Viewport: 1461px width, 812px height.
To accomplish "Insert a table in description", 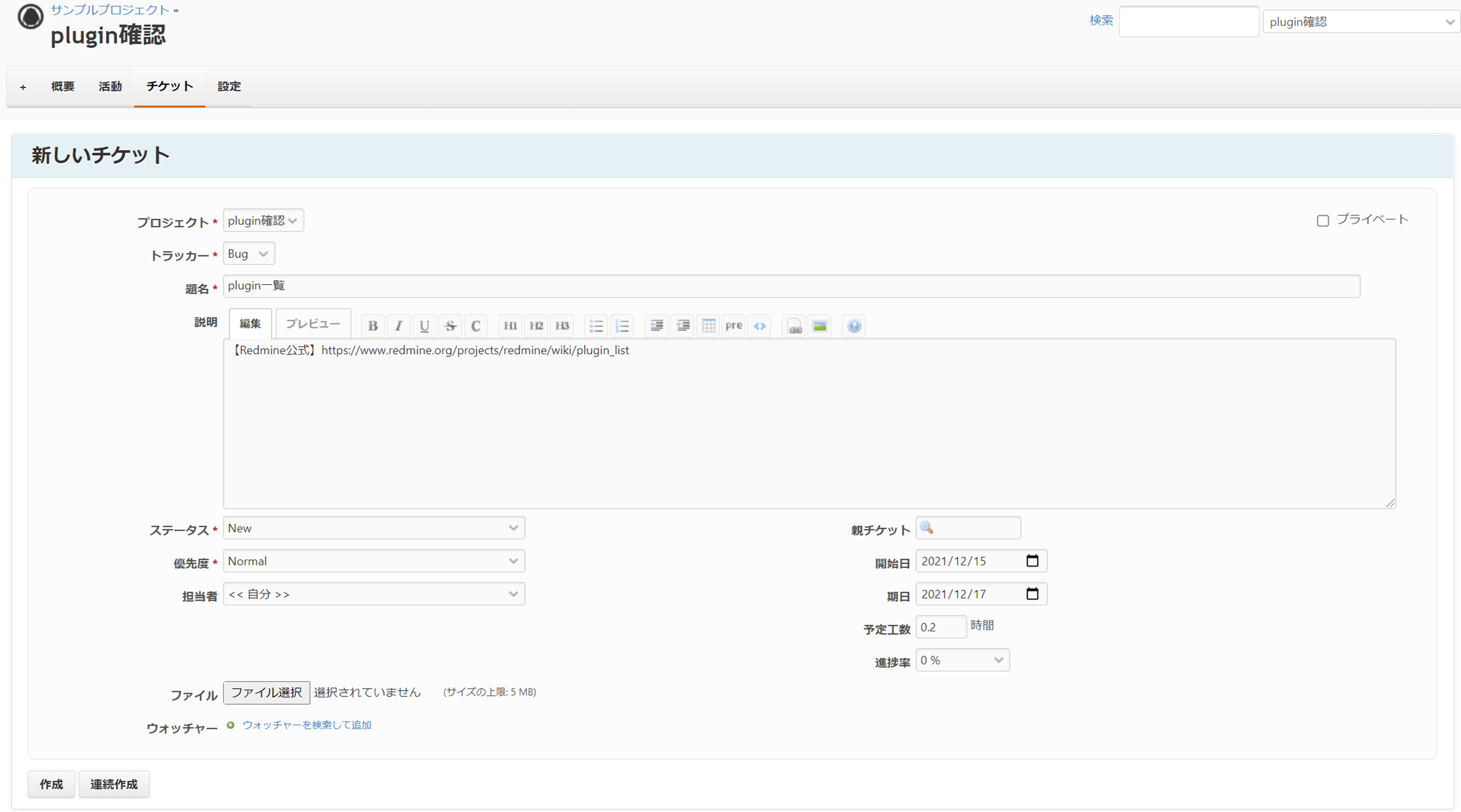I will pos(708,326).
